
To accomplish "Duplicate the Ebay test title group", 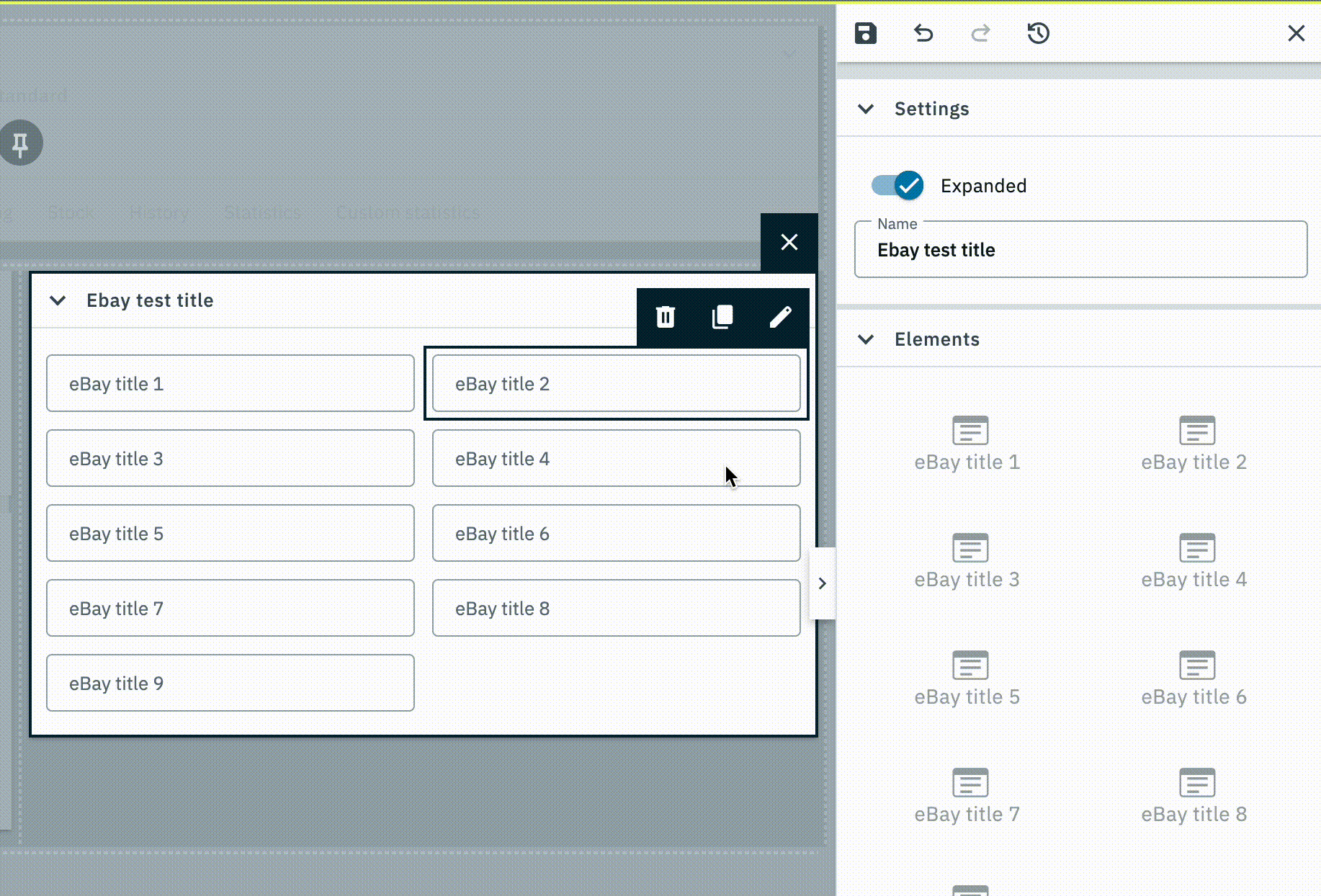I will point(722,317).
